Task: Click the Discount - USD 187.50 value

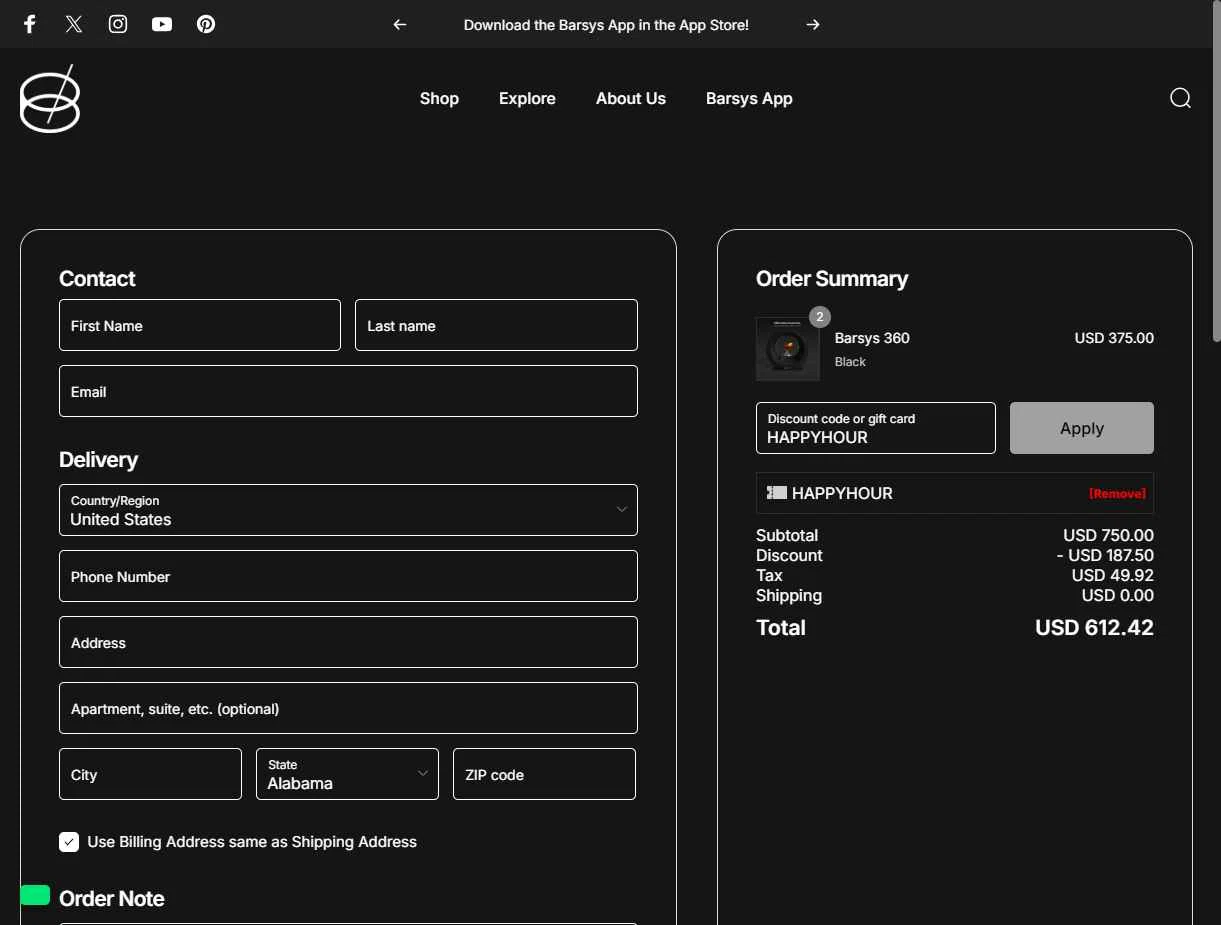Action: point(1105,555)
